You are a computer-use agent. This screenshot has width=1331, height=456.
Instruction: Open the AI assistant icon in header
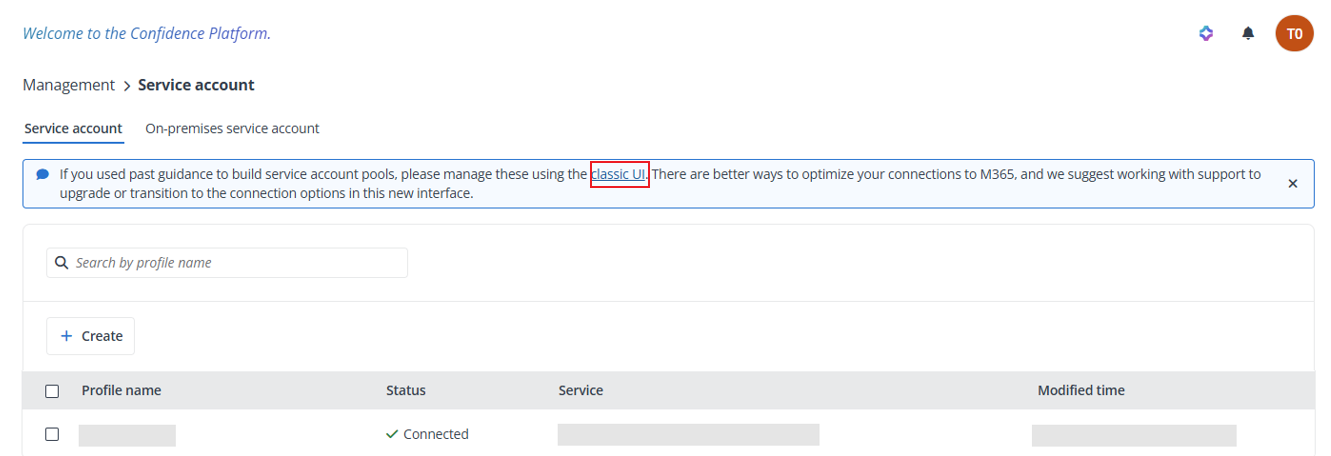(1206, 34)
